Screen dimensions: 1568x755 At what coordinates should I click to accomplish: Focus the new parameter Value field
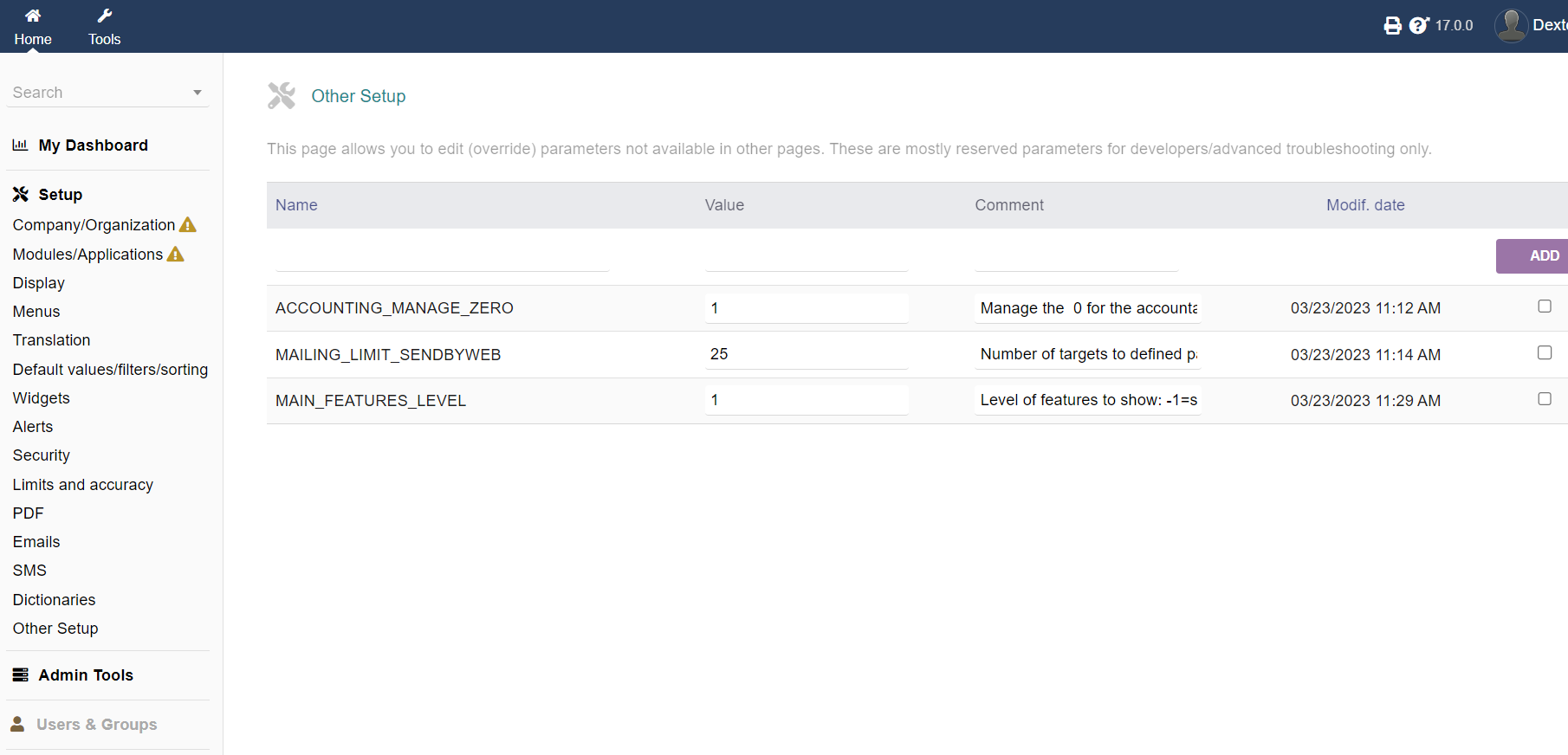tap(807, 257)
